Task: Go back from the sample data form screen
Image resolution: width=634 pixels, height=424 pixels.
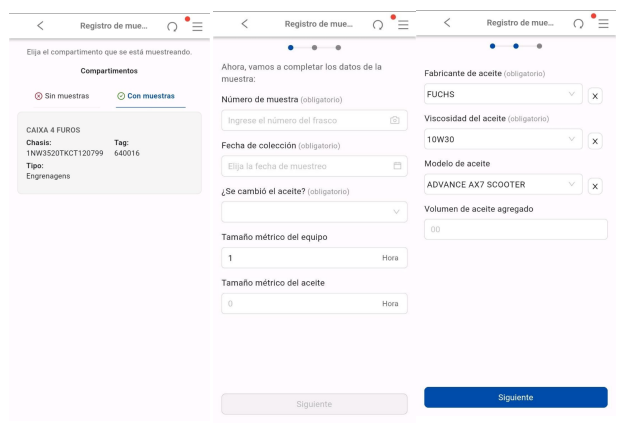Action: pos(245,24)
